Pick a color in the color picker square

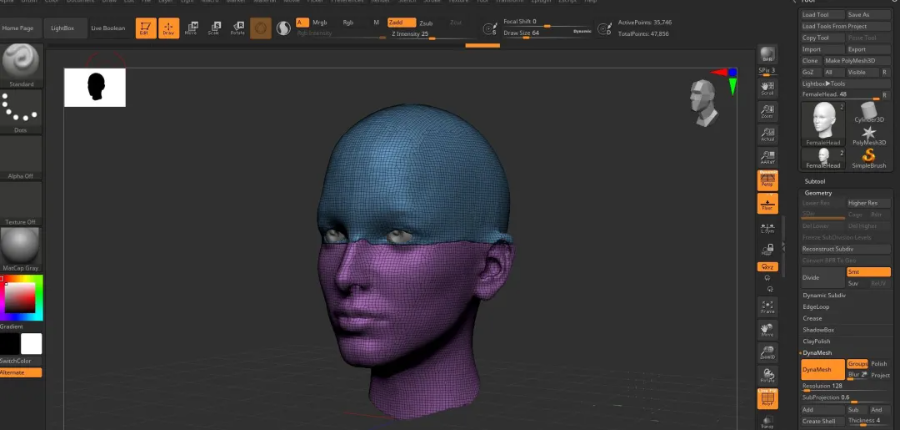pos(20,297)
